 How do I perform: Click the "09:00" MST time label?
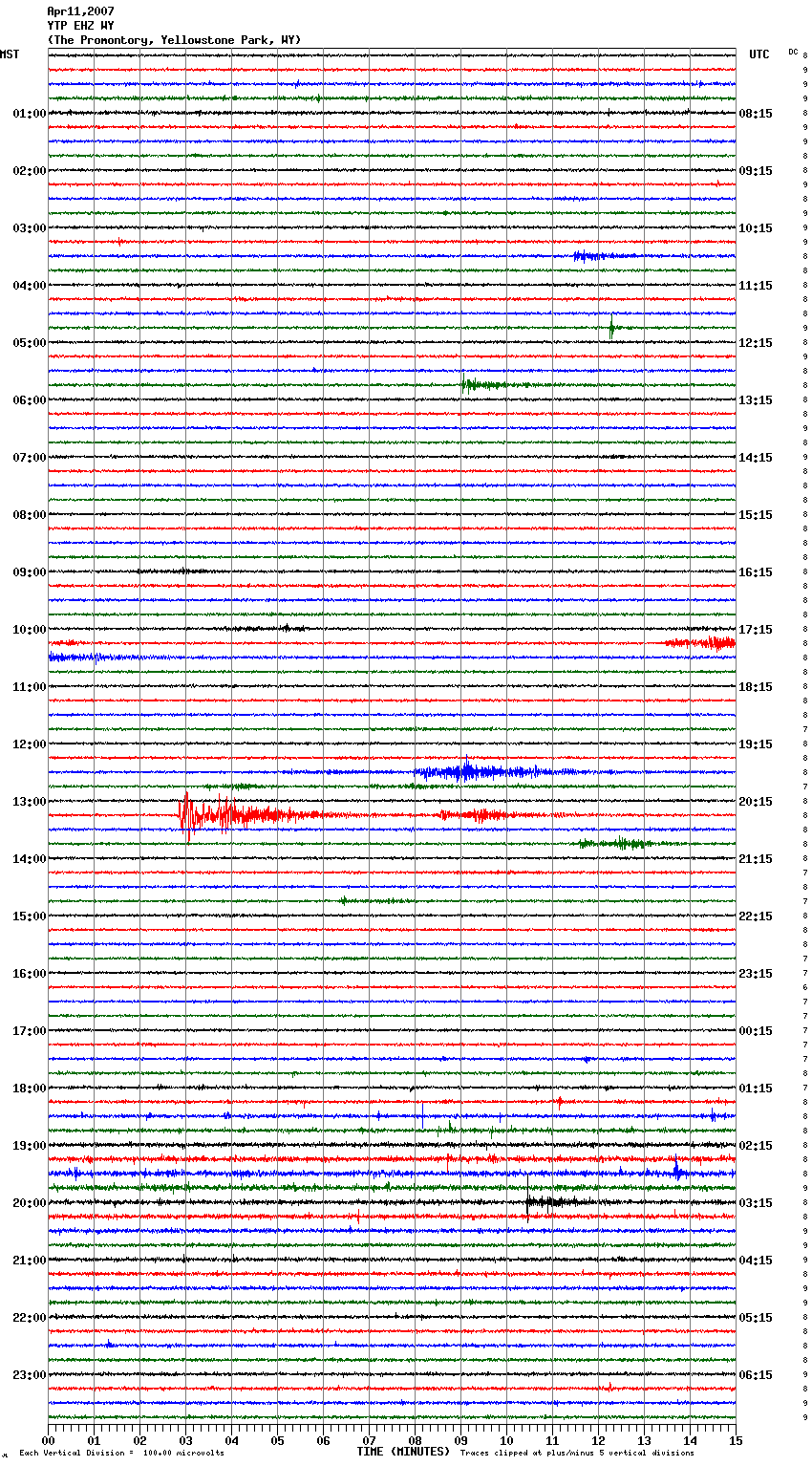pos(30,572)
